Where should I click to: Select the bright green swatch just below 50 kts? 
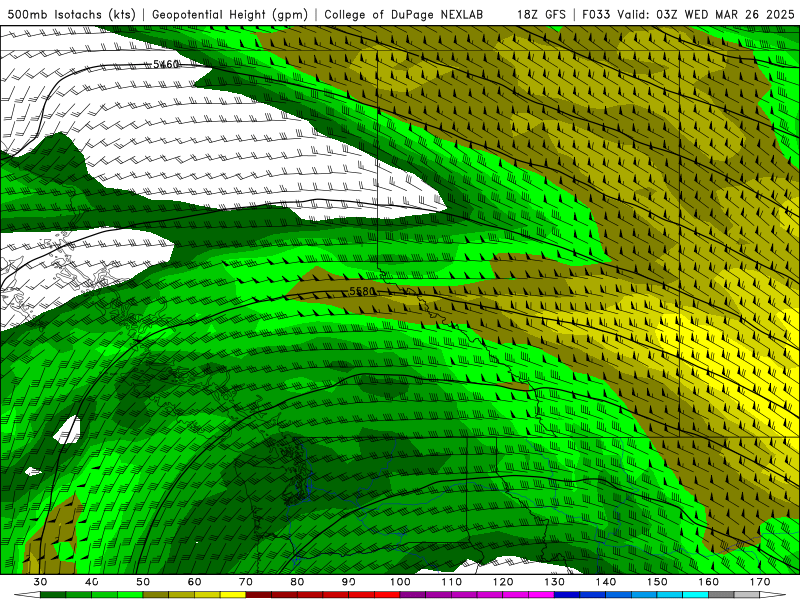[130, 595]
